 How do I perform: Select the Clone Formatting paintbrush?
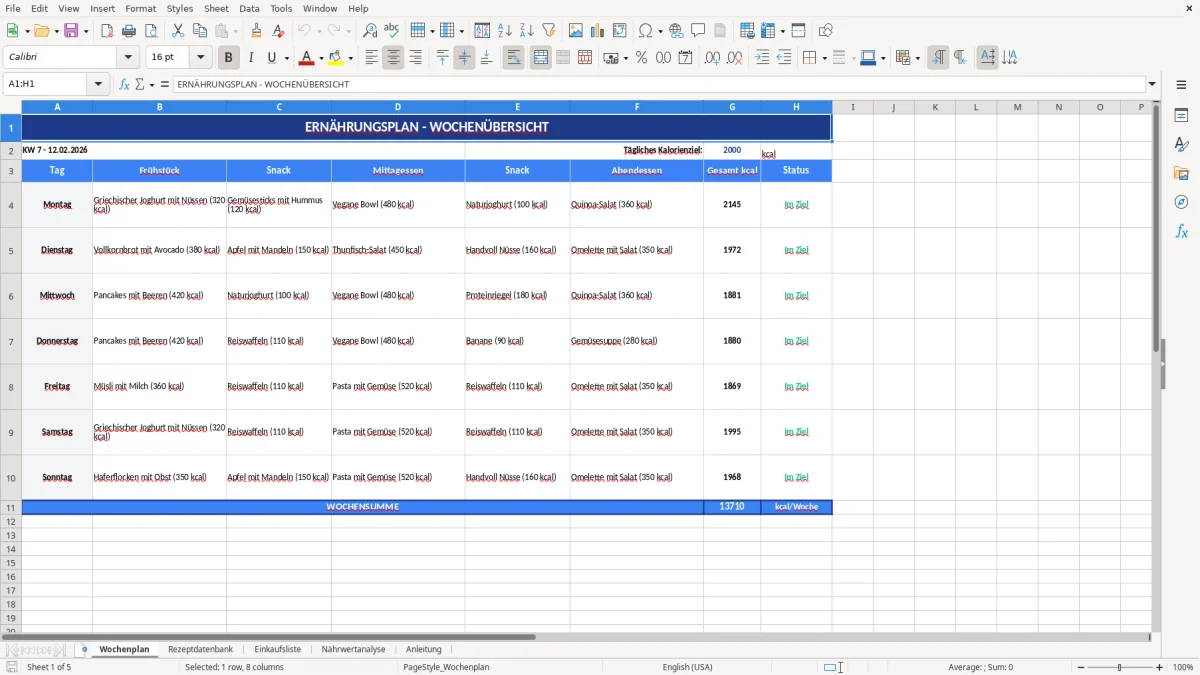point(256,31)
